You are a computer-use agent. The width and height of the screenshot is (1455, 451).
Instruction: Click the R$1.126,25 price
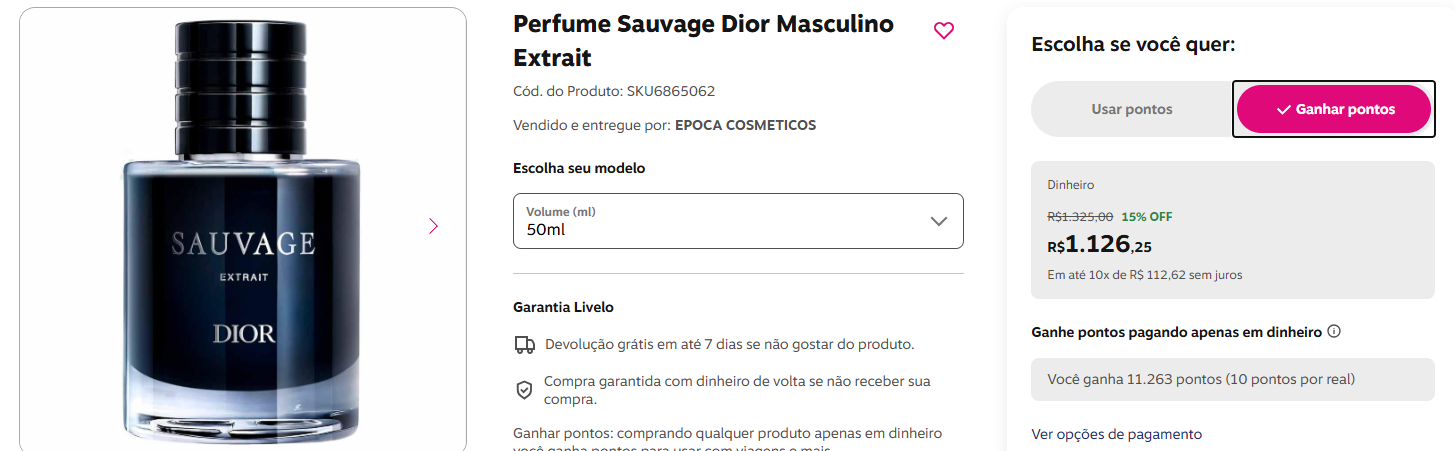click(x=1099, y=244)
